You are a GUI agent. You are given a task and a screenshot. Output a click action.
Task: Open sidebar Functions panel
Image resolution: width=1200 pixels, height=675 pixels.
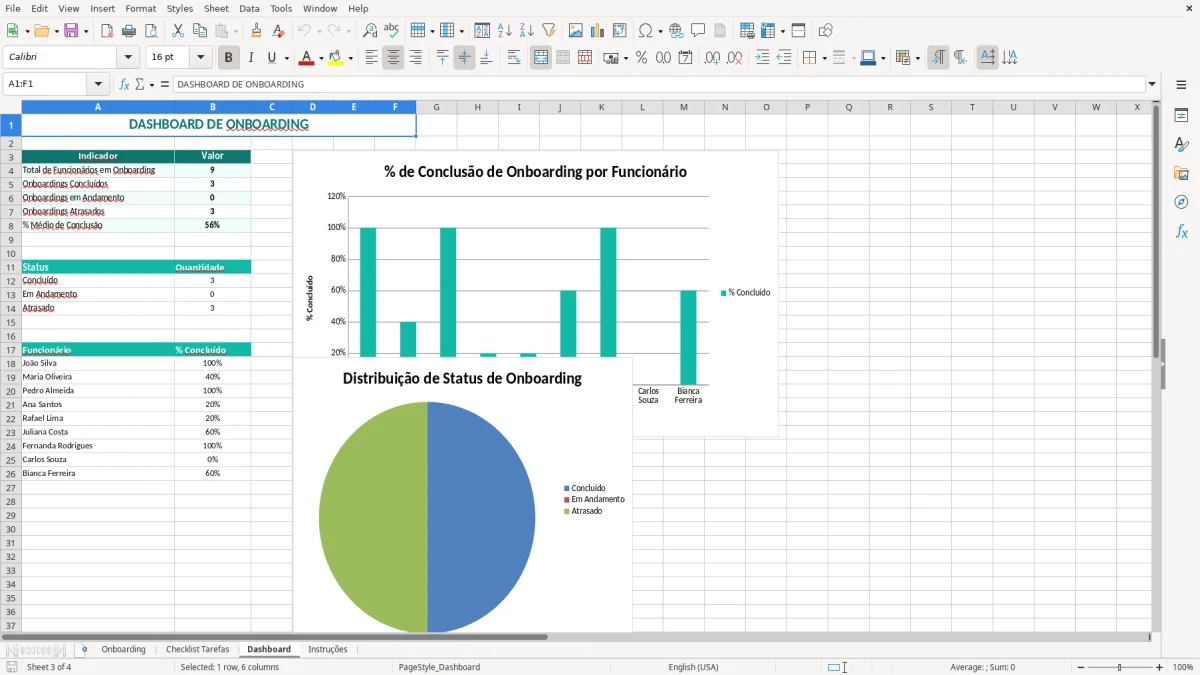tap(1181, 232)
